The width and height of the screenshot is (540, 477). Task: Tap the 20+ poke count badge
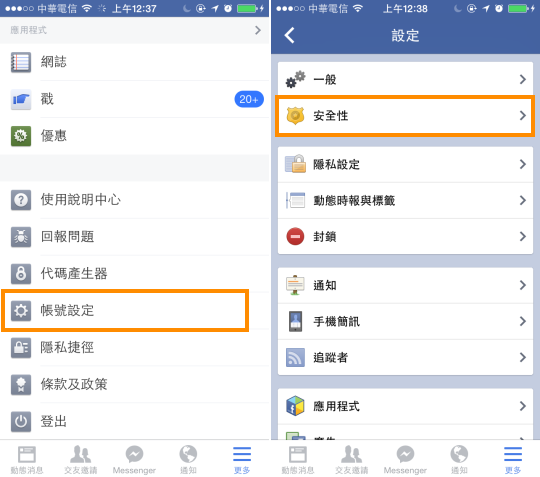249,99
